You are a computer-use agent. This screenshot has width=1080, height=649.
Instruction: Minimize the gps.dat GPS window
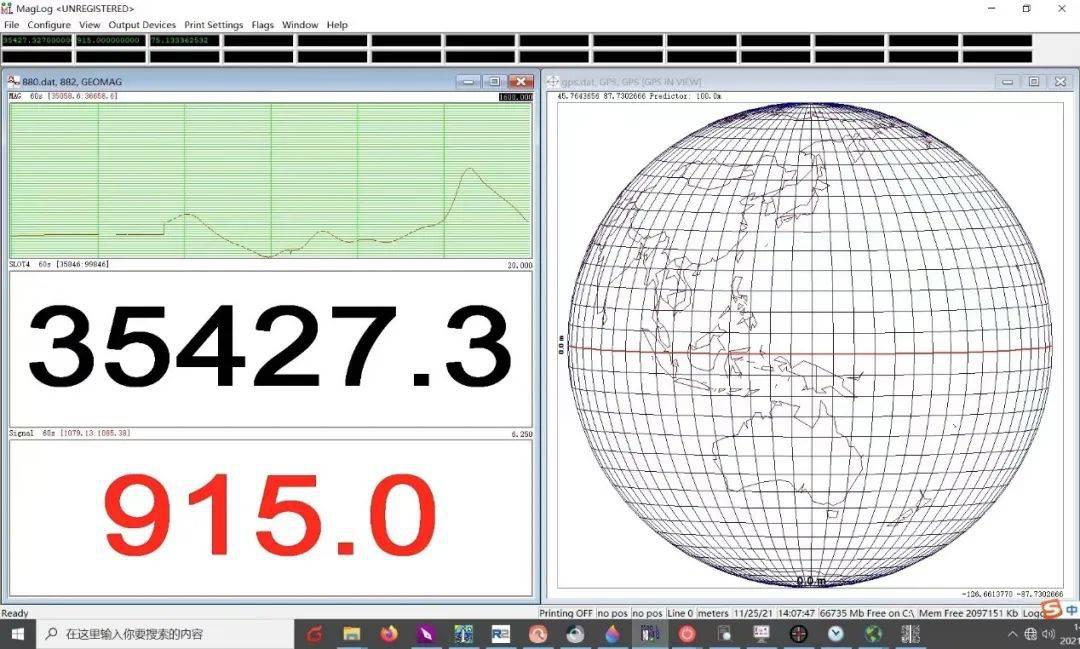click(1008, 81)
